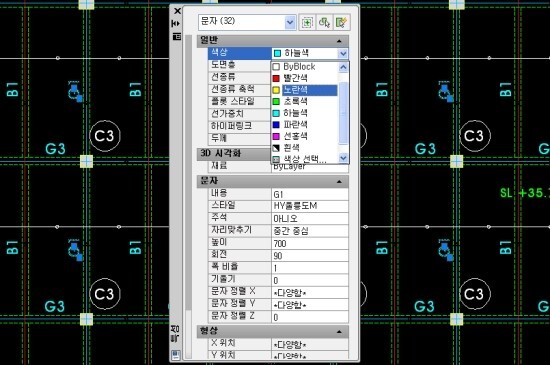Click the 자리맞추기 value 중간 중심
The width and height of the screenshot is (550, 365).
pyautogui.click(x=310, y=231)
